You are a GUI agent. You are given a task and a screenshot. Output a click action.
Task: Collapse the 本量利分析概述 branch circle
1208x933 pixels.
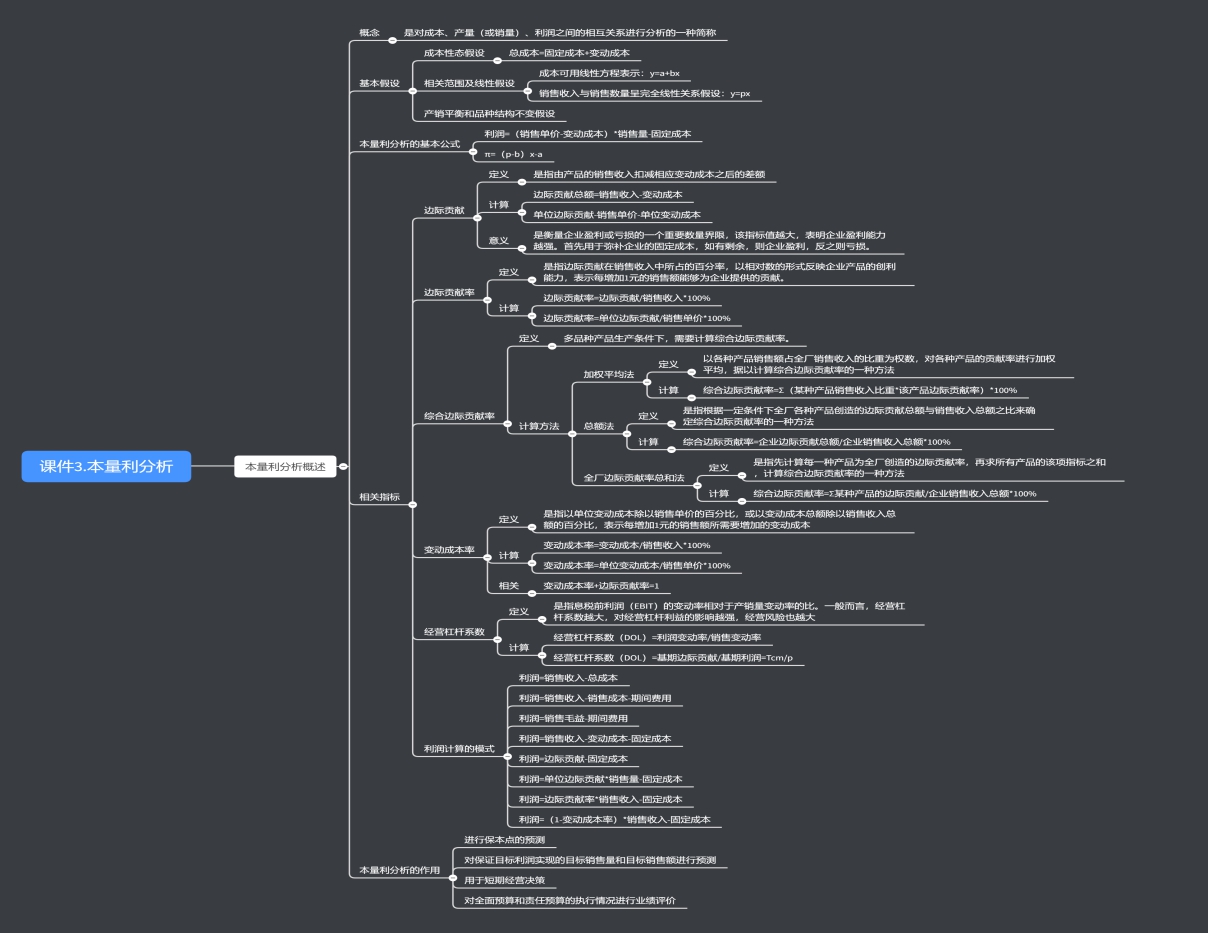344,466
